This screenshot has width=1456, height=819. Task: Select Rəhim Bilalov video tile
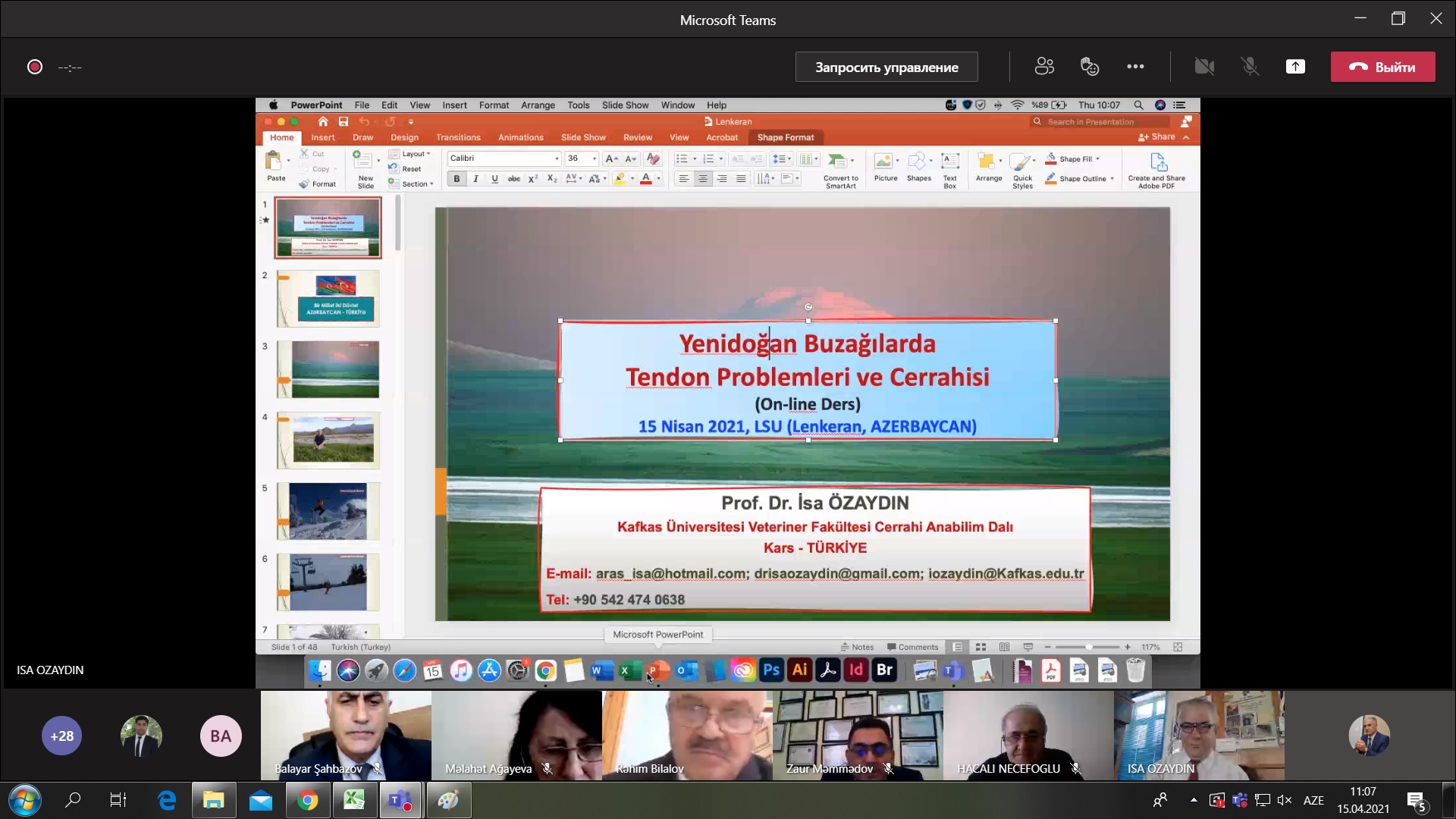click(687, 735)
